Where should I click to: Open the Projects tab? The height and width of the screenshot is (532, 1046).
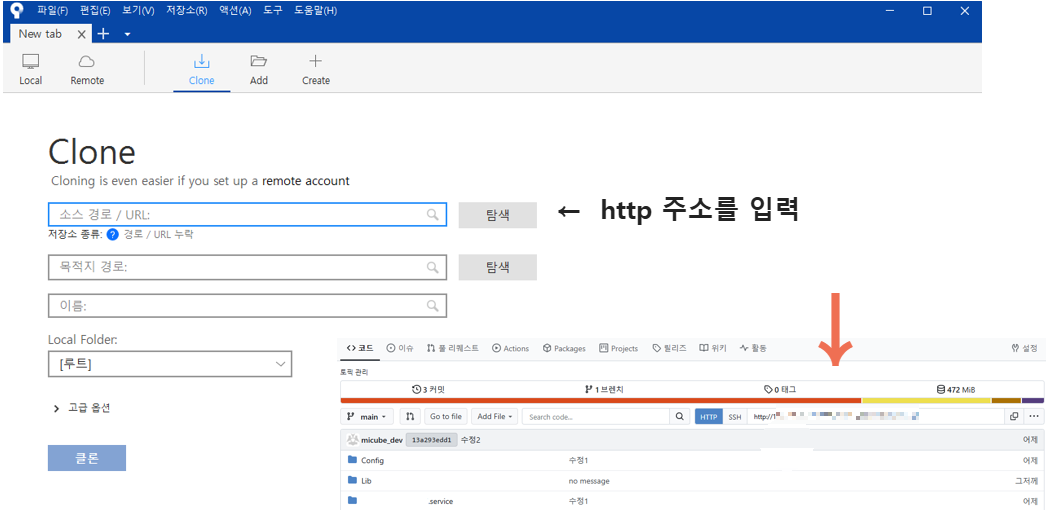(x=618, y=348)
